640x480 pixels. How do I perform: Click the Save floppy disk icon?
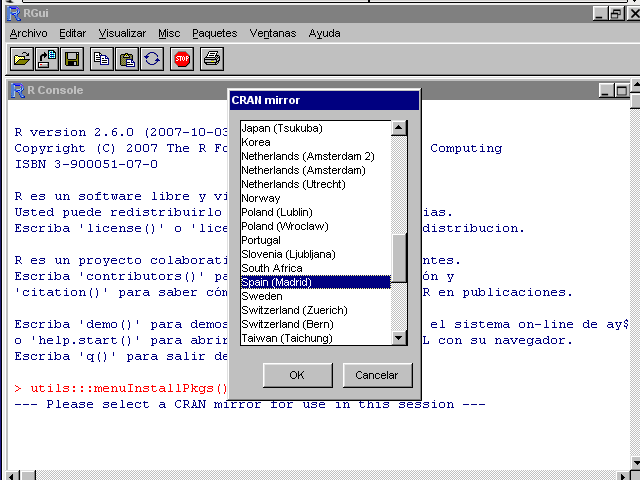[x=72, y=59]
